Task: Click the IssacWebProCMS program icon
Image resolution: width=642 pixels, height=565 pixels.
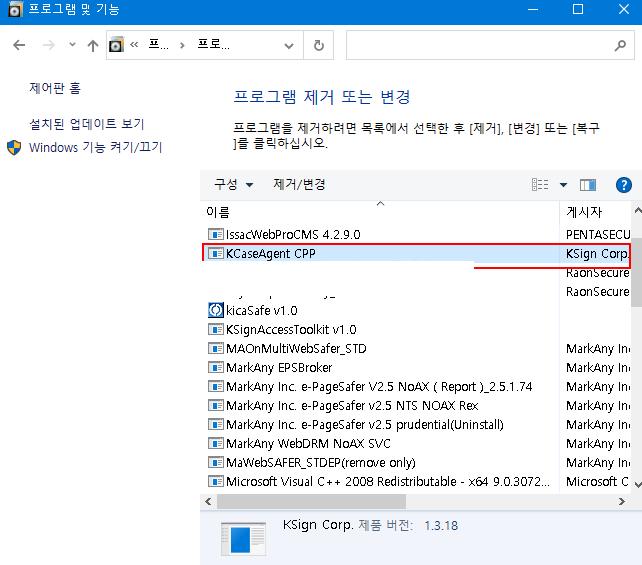Action: (215, 235)
